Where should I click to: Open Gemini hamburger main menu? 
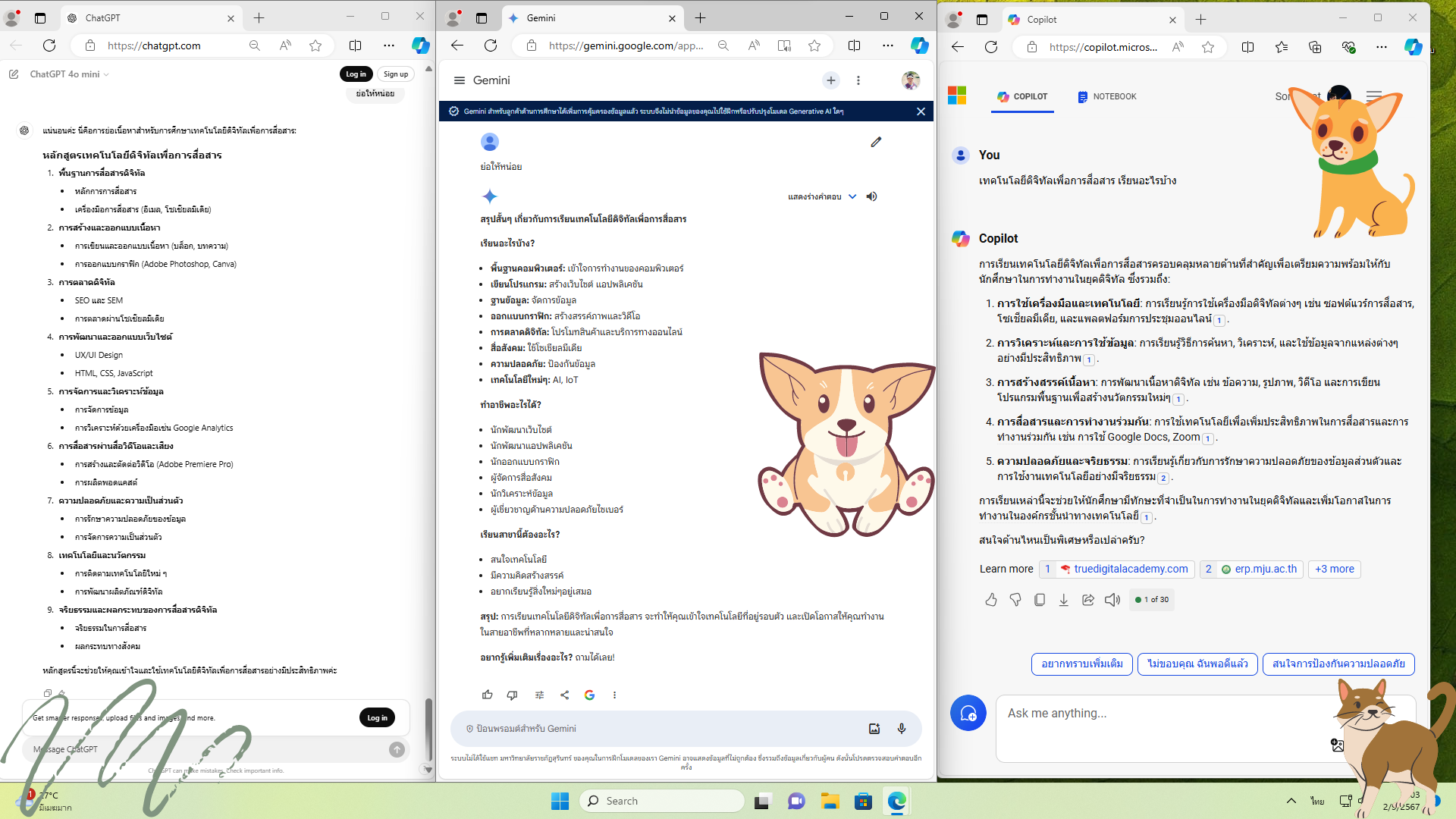(x=459, y=80)
